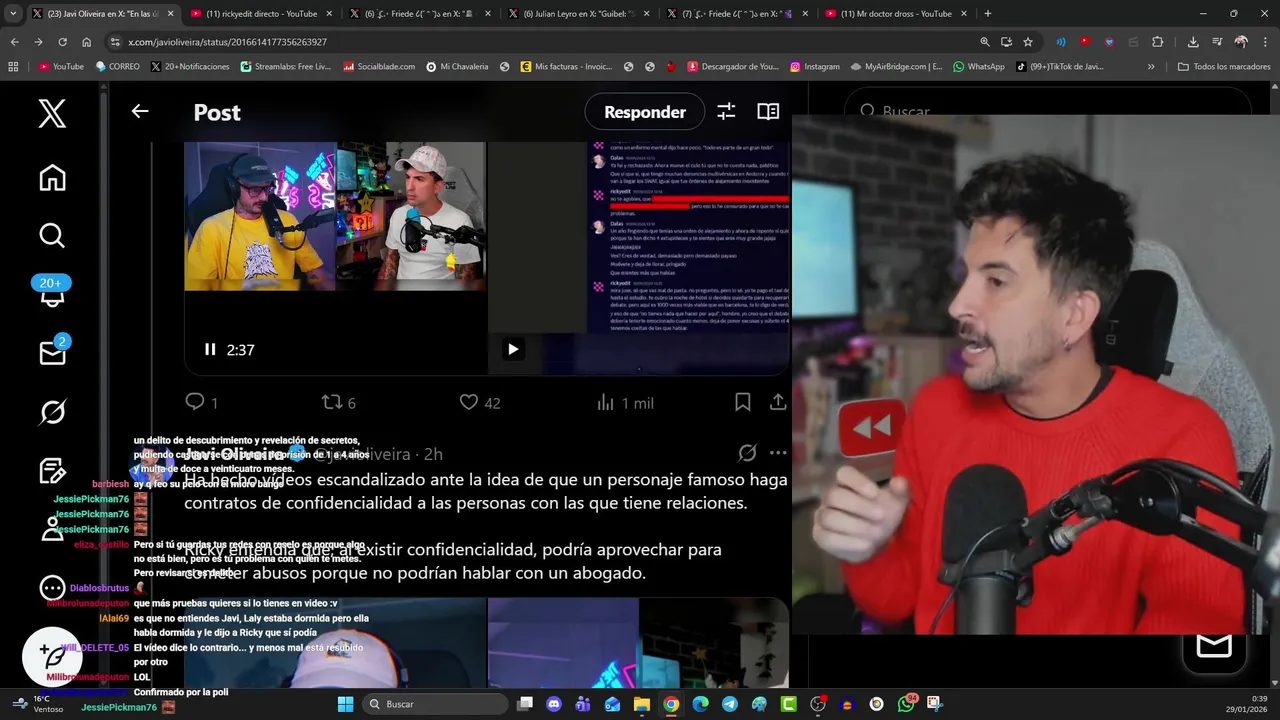Open the CORREO bookmark
Screen dimensions: 1280x720
(x=117, y=66)
